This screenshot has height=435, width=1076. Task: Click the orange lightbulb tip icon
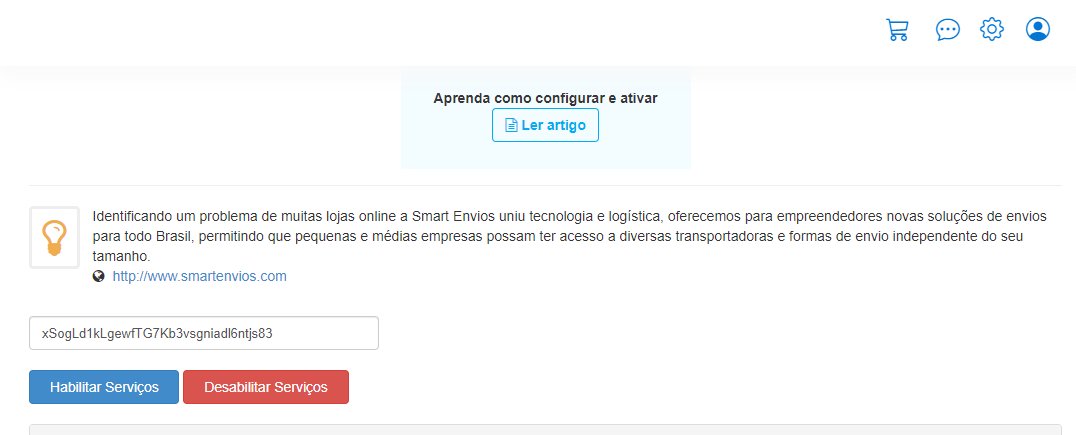pyautogui.click(x=54, y=237)
